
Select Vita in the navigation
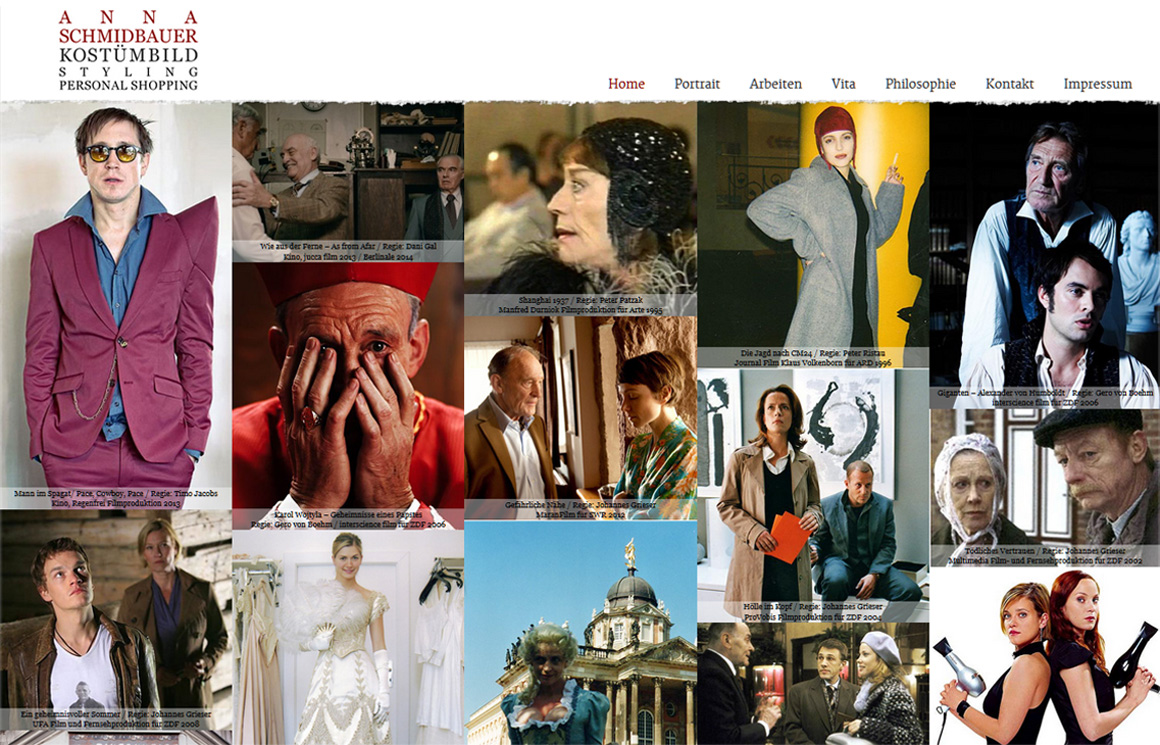[x=843, y=84]
